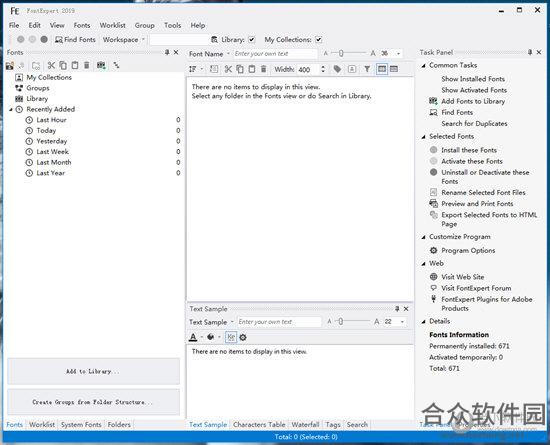Click the Find Fonts button in main toolbar
The height and width of the screenshot is (445, 550).
click(75, 40)
